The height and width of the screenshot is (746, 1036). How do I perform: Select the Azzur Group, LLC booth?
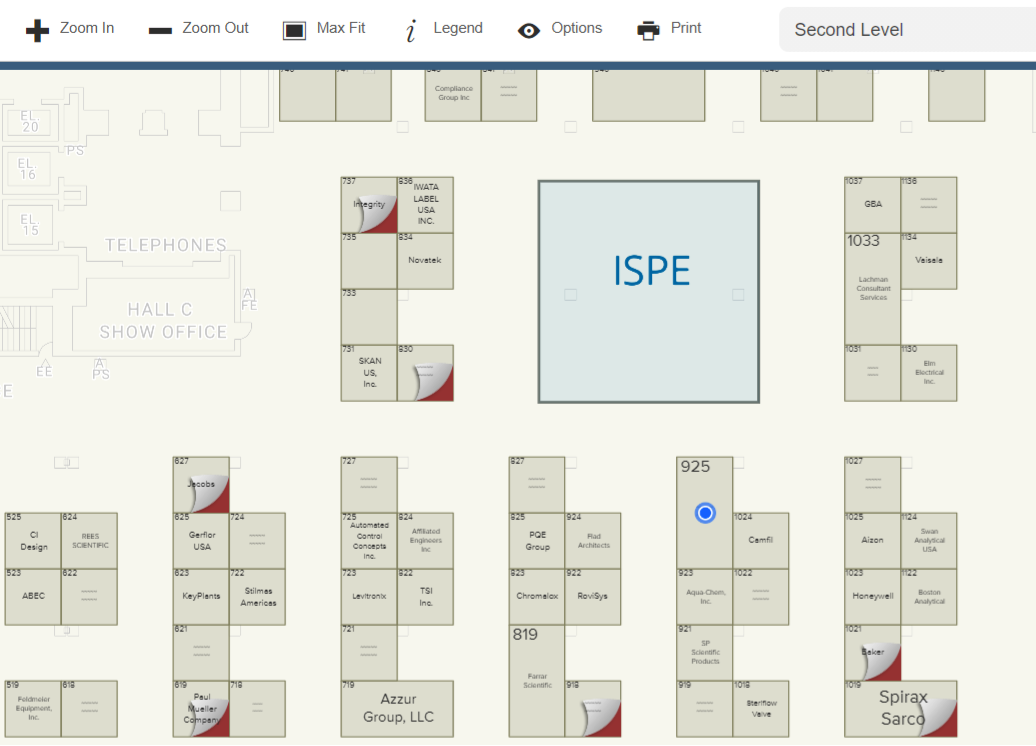(x=397, y=708)
